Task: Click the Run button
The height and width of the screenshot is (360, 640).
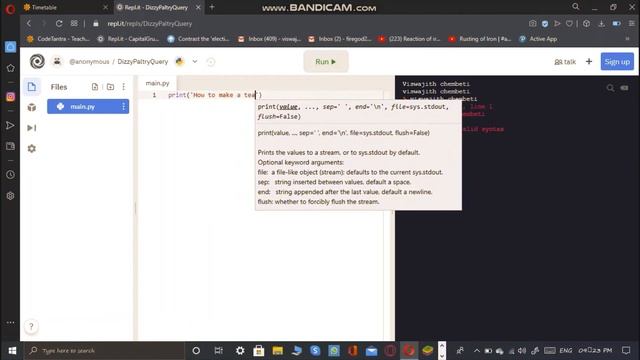Action: (x=326, y=62)
